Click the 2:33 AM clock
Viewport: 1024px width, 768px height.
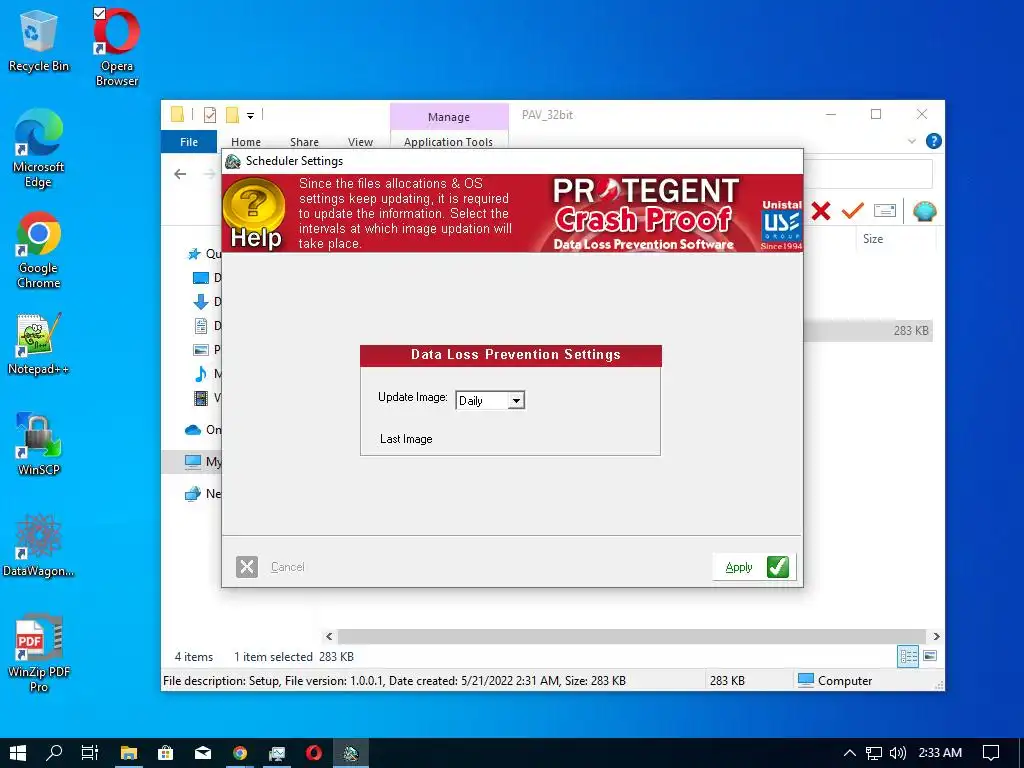pyautogui.click(x=940, y=753)
